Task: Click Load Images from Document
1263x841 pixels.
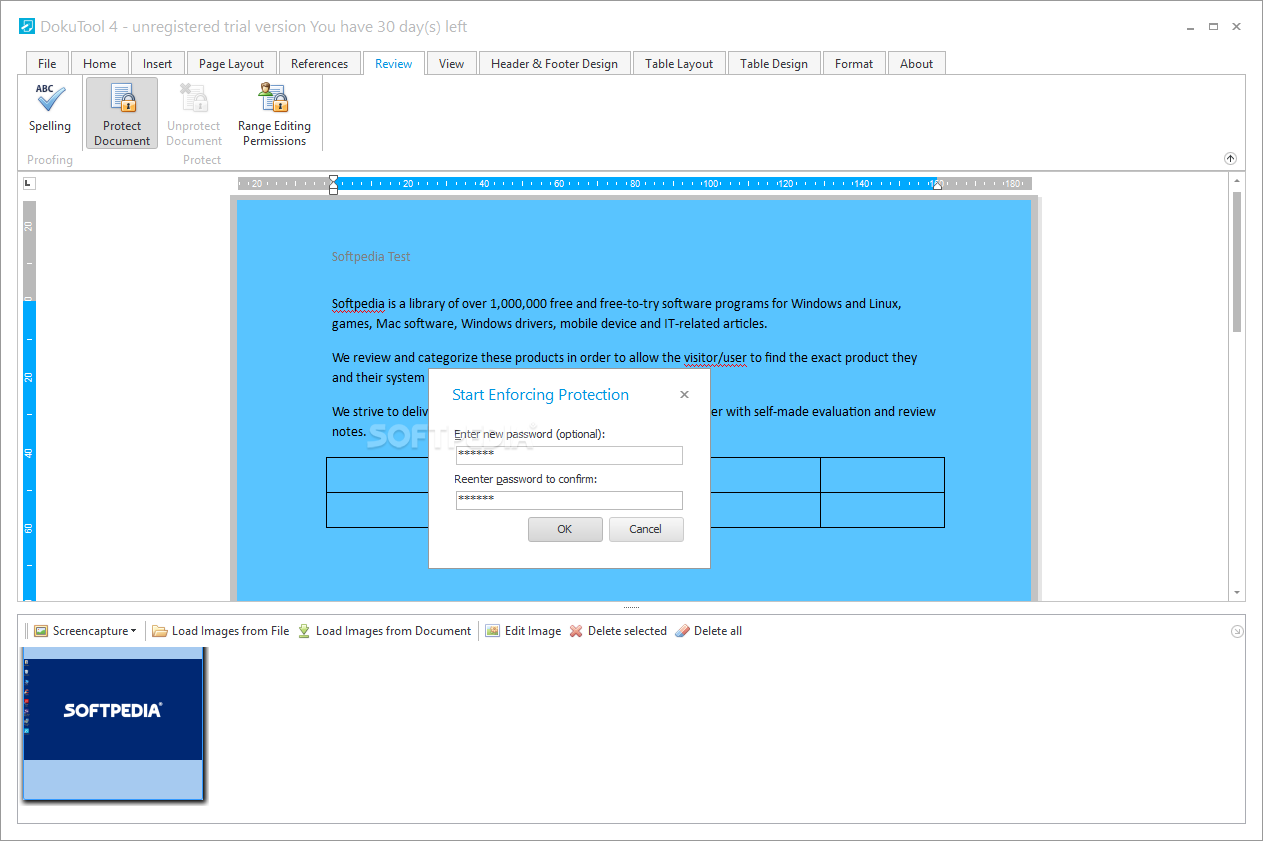Action: (x=384, y=631)
